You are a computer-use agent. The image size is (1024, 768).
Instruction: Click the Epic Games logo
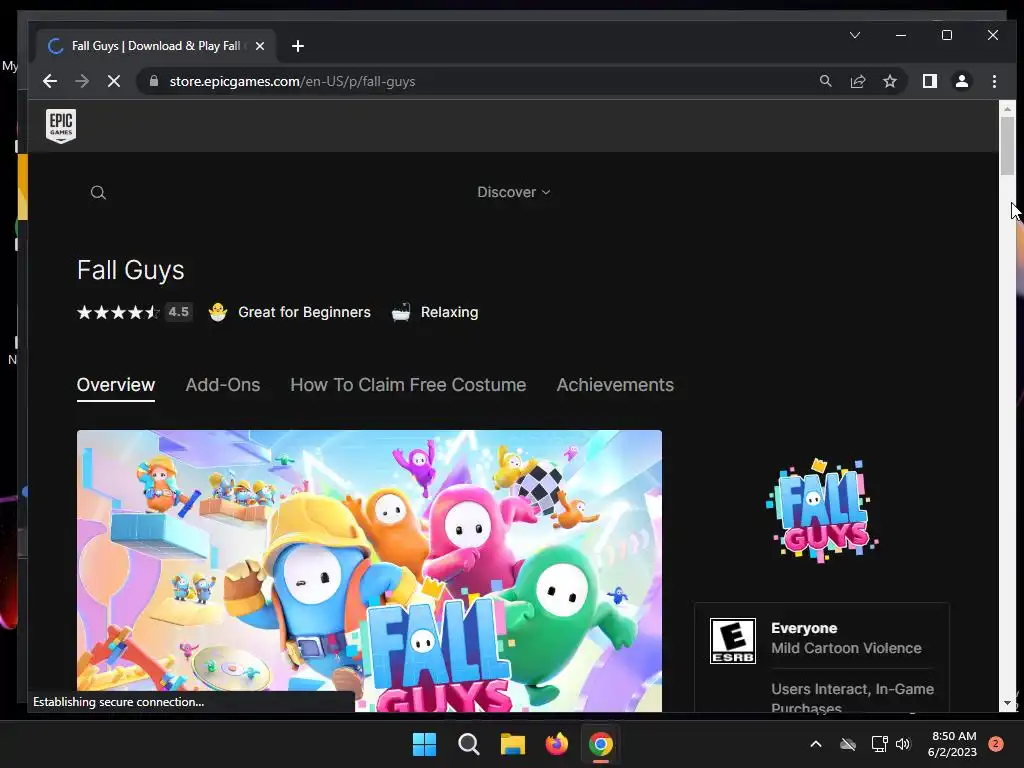click(x=61, y=125)
